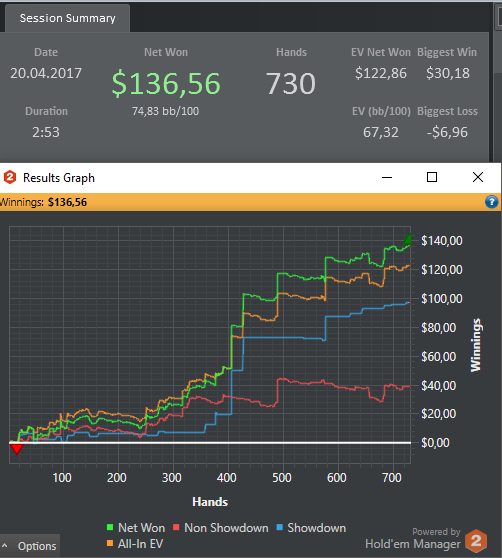Select the All-In EV legend label

140,544
